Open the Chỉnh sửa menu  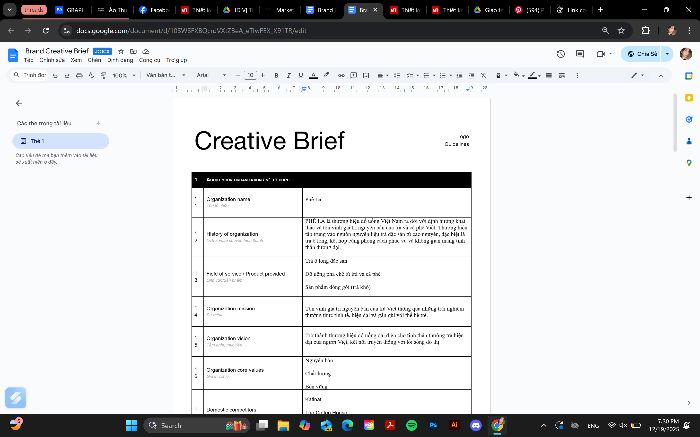pyautogui.click(x=52, y=60)
